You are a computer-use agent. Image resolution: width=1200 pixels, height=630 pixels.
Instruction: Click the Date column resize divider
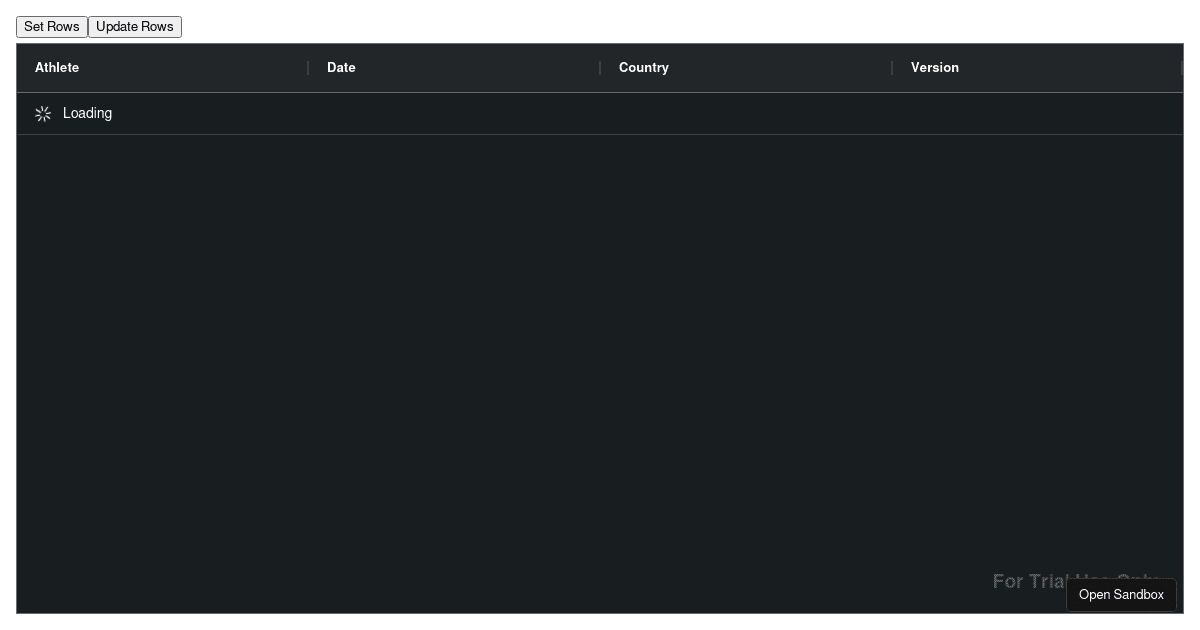click(x=600, y=68)
